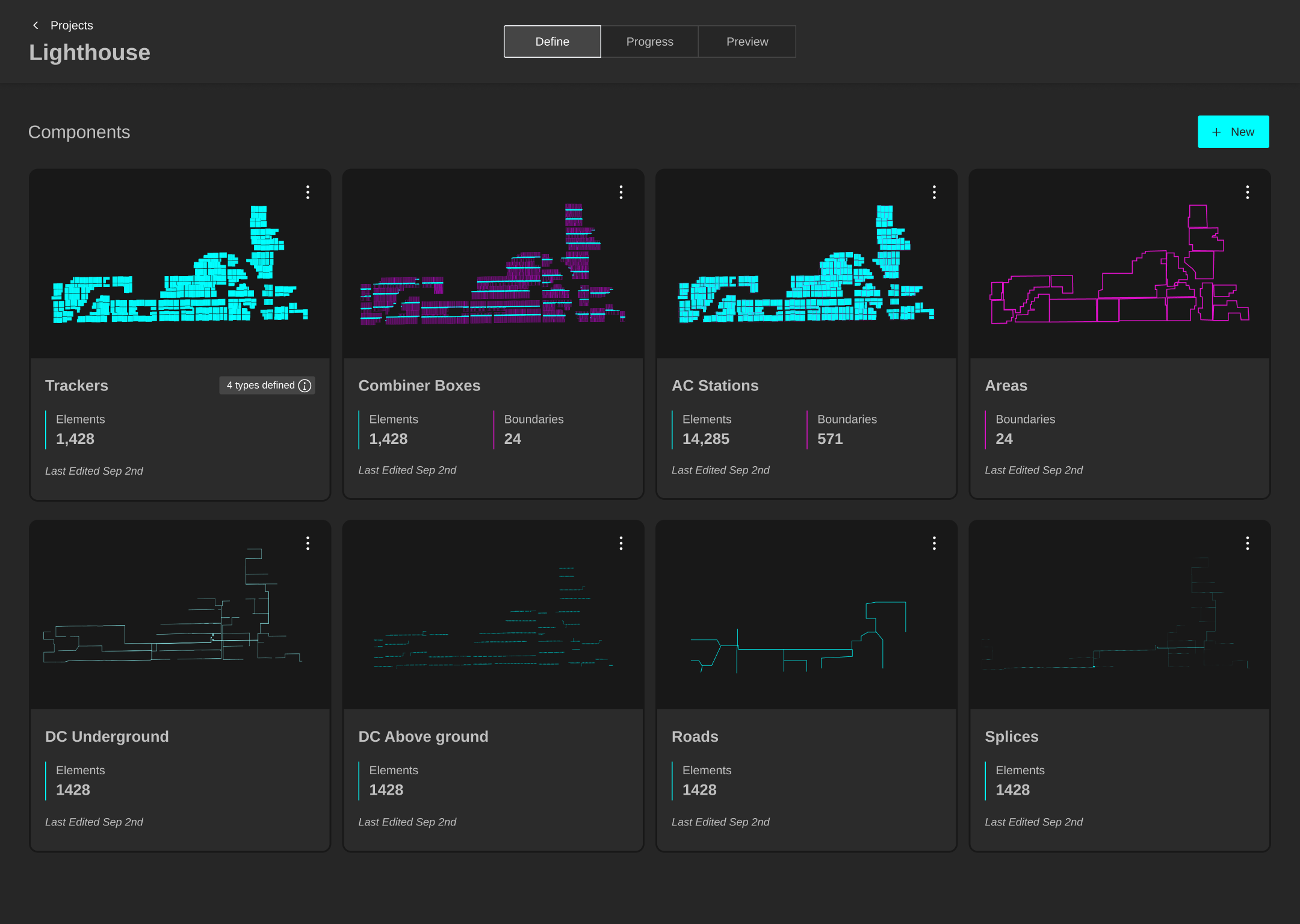Open the Trackers map thumbnail
Viewport: 1300px width, 924px height.
(180, 264)
